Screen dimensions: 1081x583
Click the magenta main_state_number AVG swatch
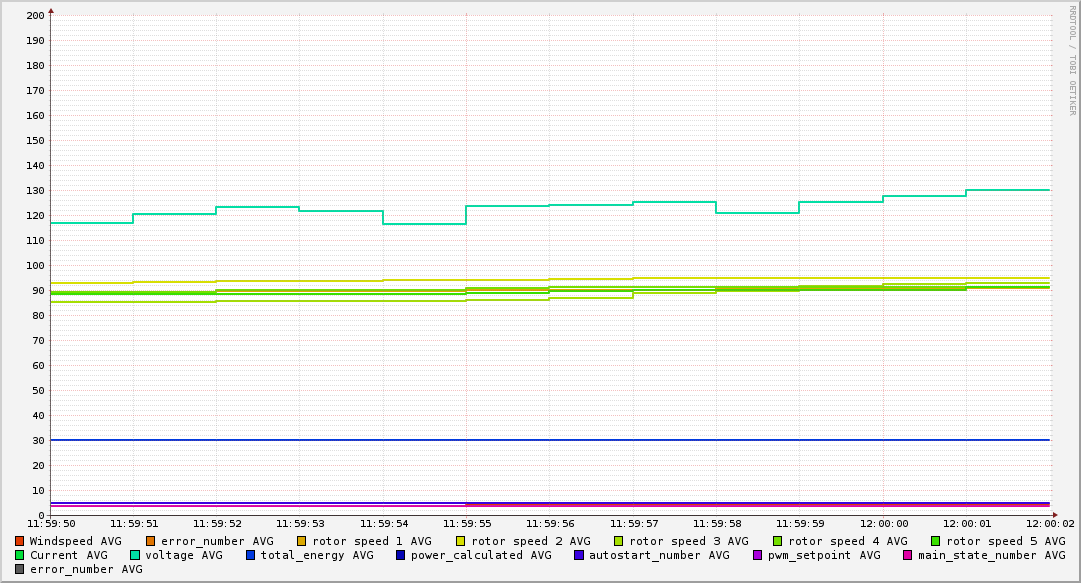[907, 555]
